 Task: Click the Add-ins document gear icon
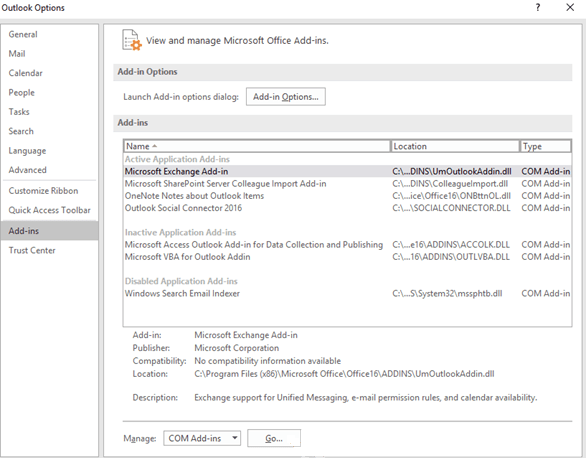pyautogui.click(x=132, y=40)
